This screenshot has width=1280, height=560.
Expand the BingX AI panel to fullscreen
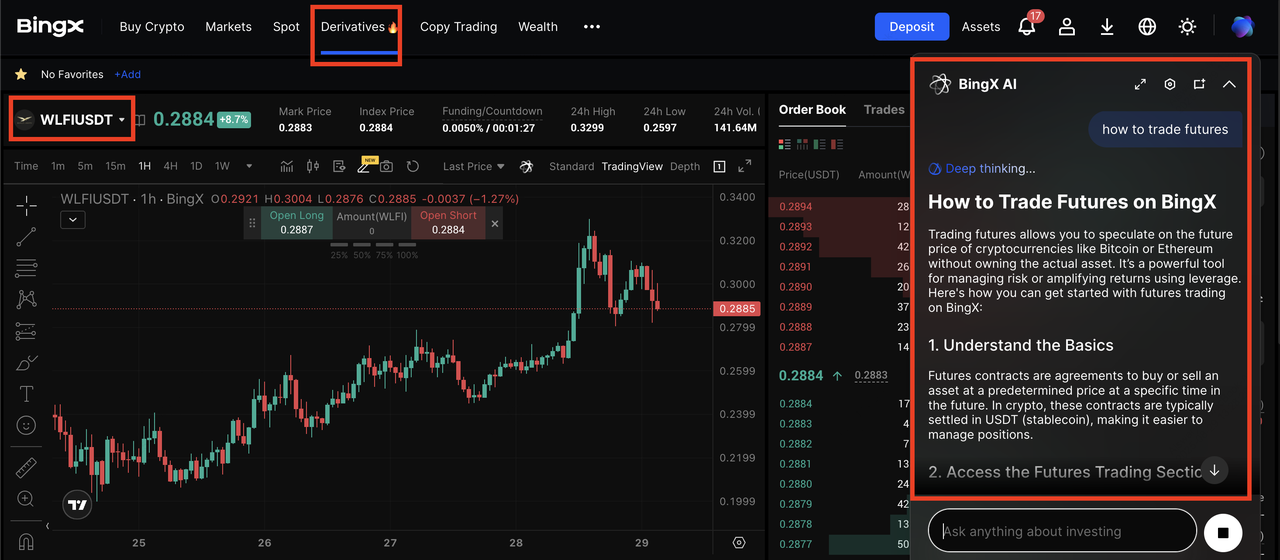(1140, 84)
